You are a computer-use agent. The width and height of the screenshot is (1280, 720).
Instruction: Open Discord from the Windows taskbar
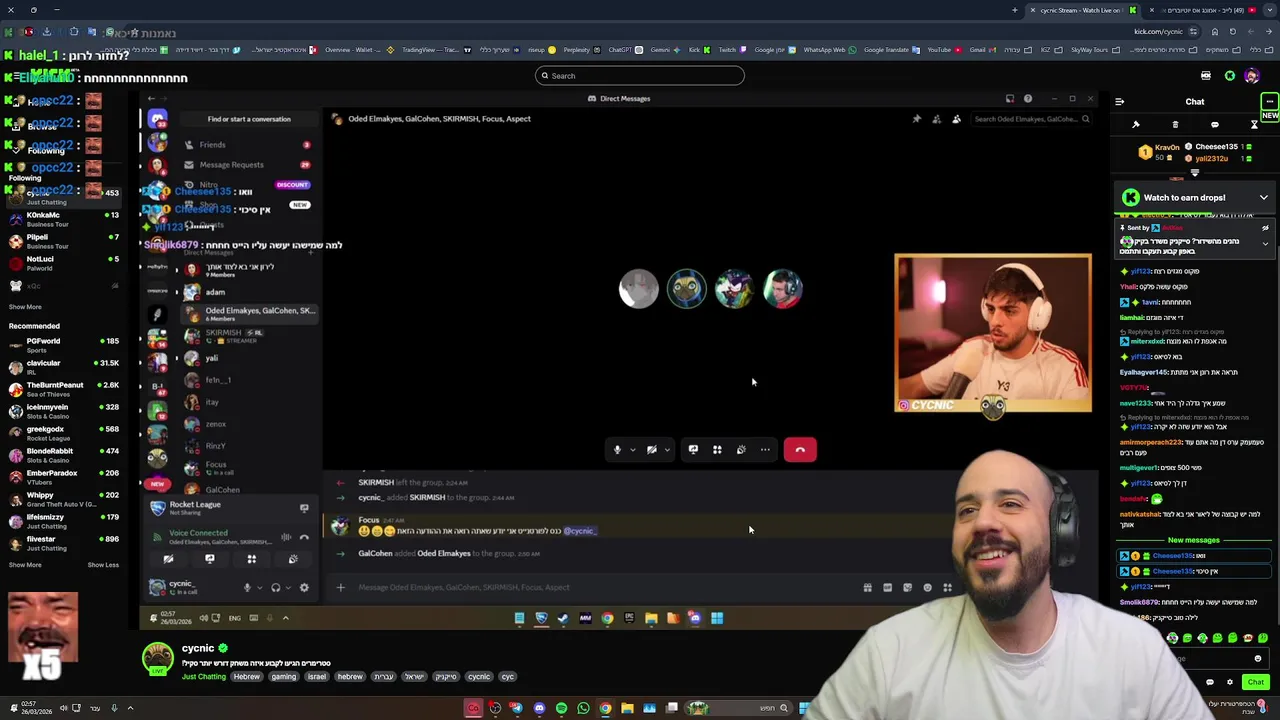(x=539, y=708)
